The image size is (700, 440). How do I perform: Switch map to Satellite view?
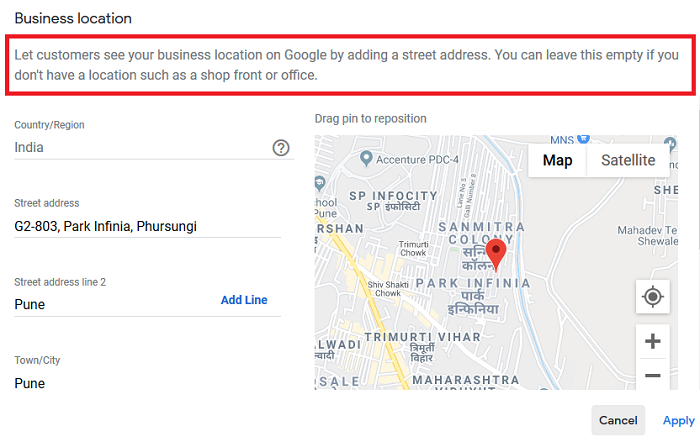(x=628, y=160)
